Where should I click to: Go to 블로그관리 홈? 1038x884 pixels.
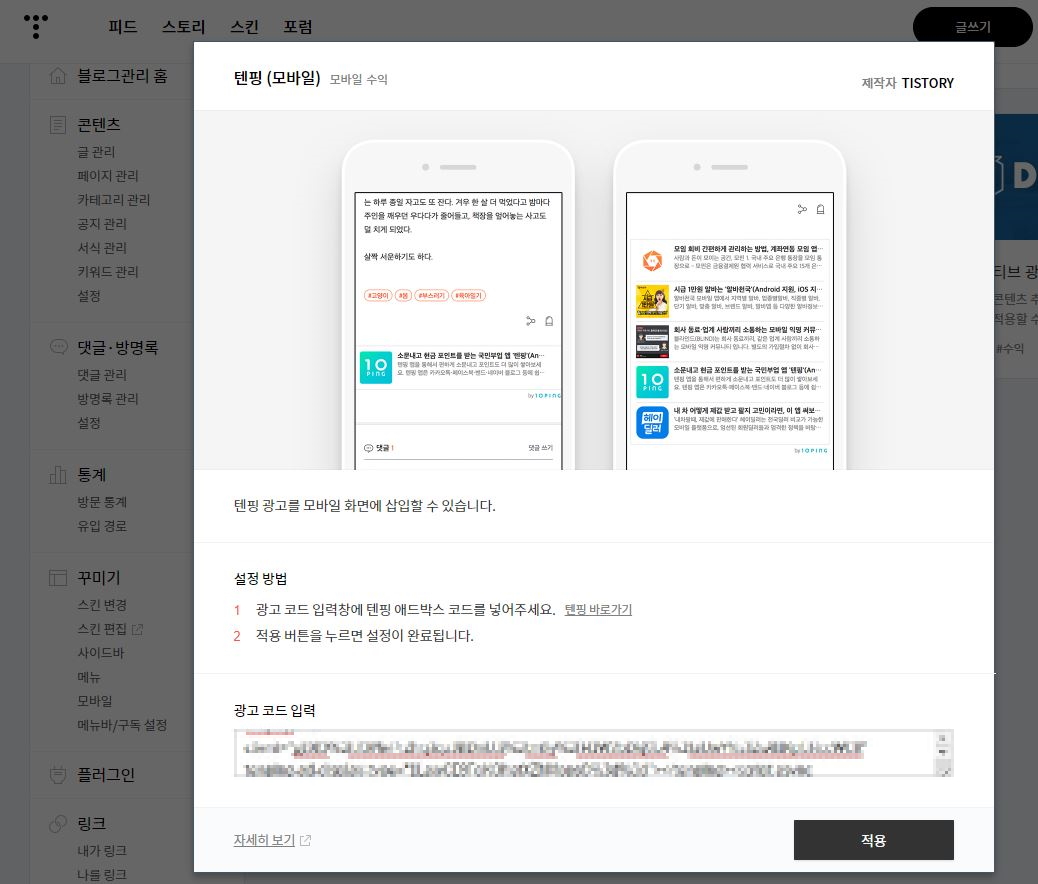122,76
